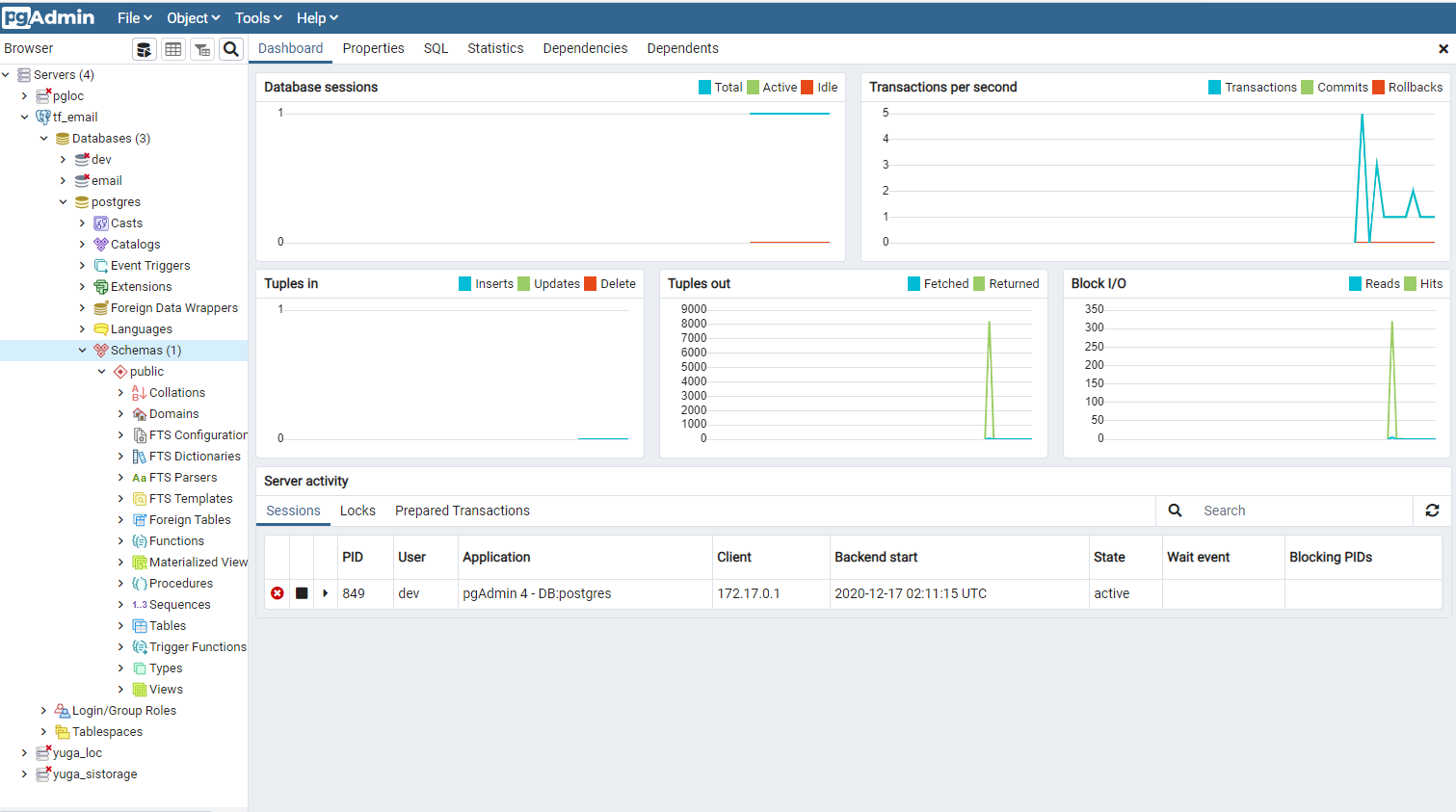This screenshot has height=812, width=1456.
Task: Open the Tools menu
Action: pos(256,17)
